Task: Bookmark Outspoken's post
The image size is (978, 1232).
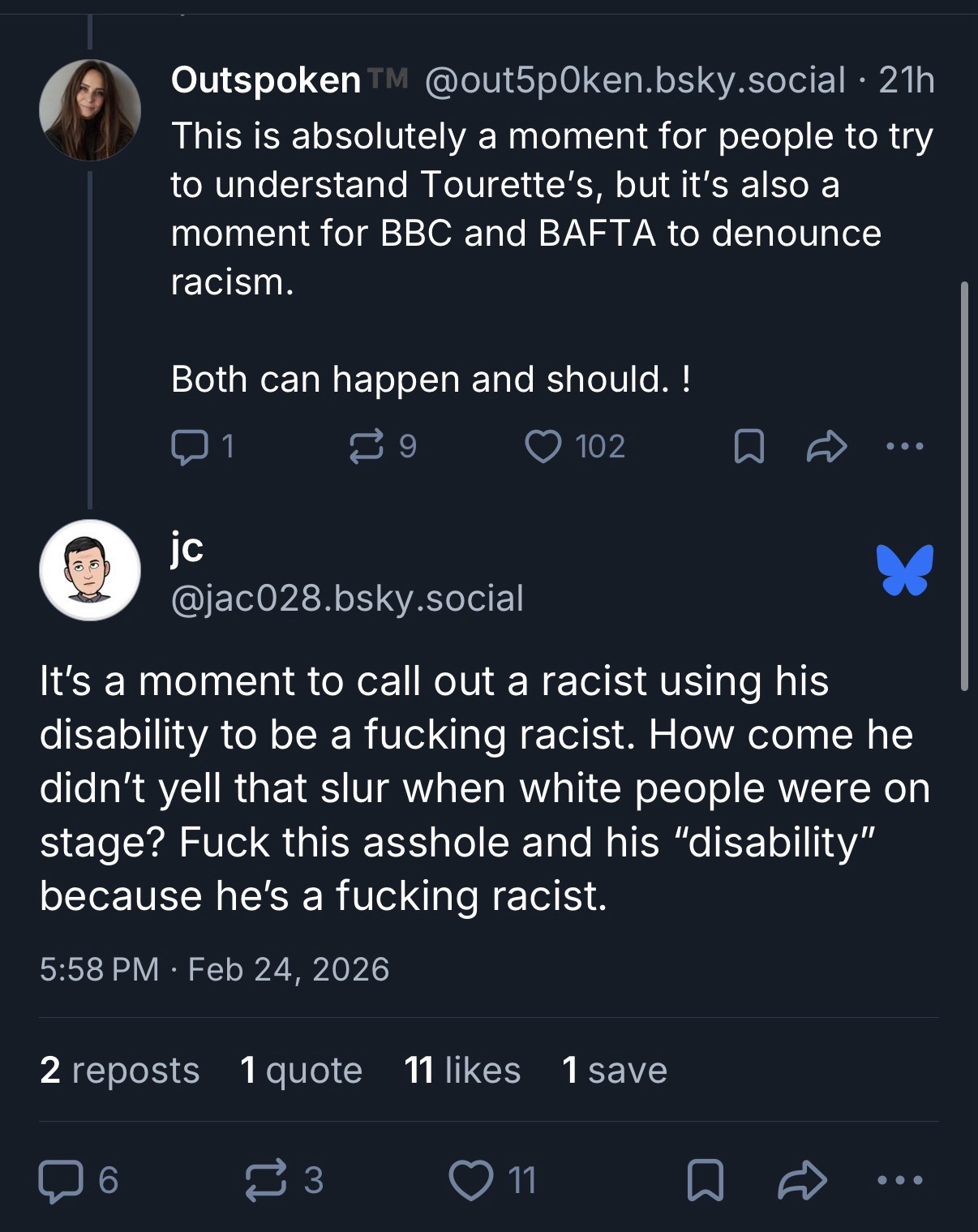Action: (749, 447)
